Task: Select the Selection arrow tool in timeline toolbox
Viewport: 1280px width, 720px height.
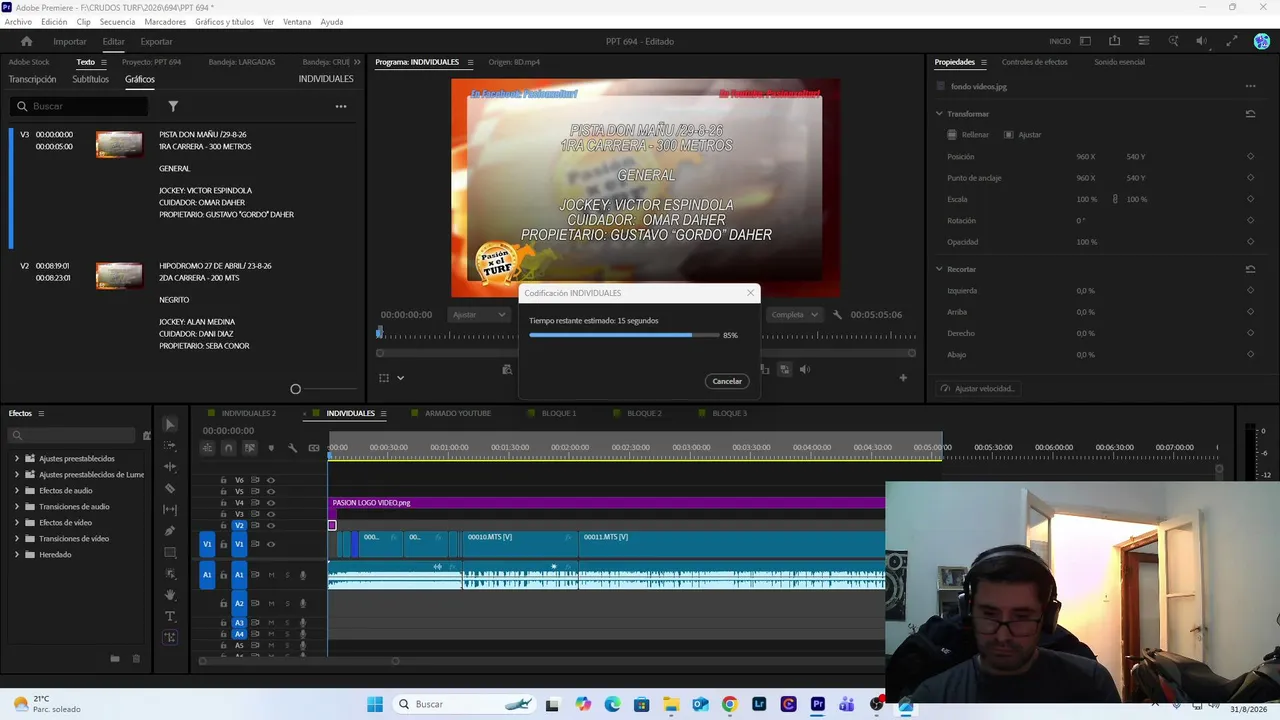Action: pos(170,425)
